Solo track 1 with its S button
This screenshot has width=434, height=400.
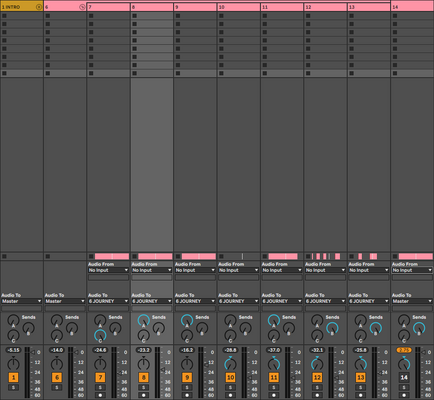pos(13,387)
